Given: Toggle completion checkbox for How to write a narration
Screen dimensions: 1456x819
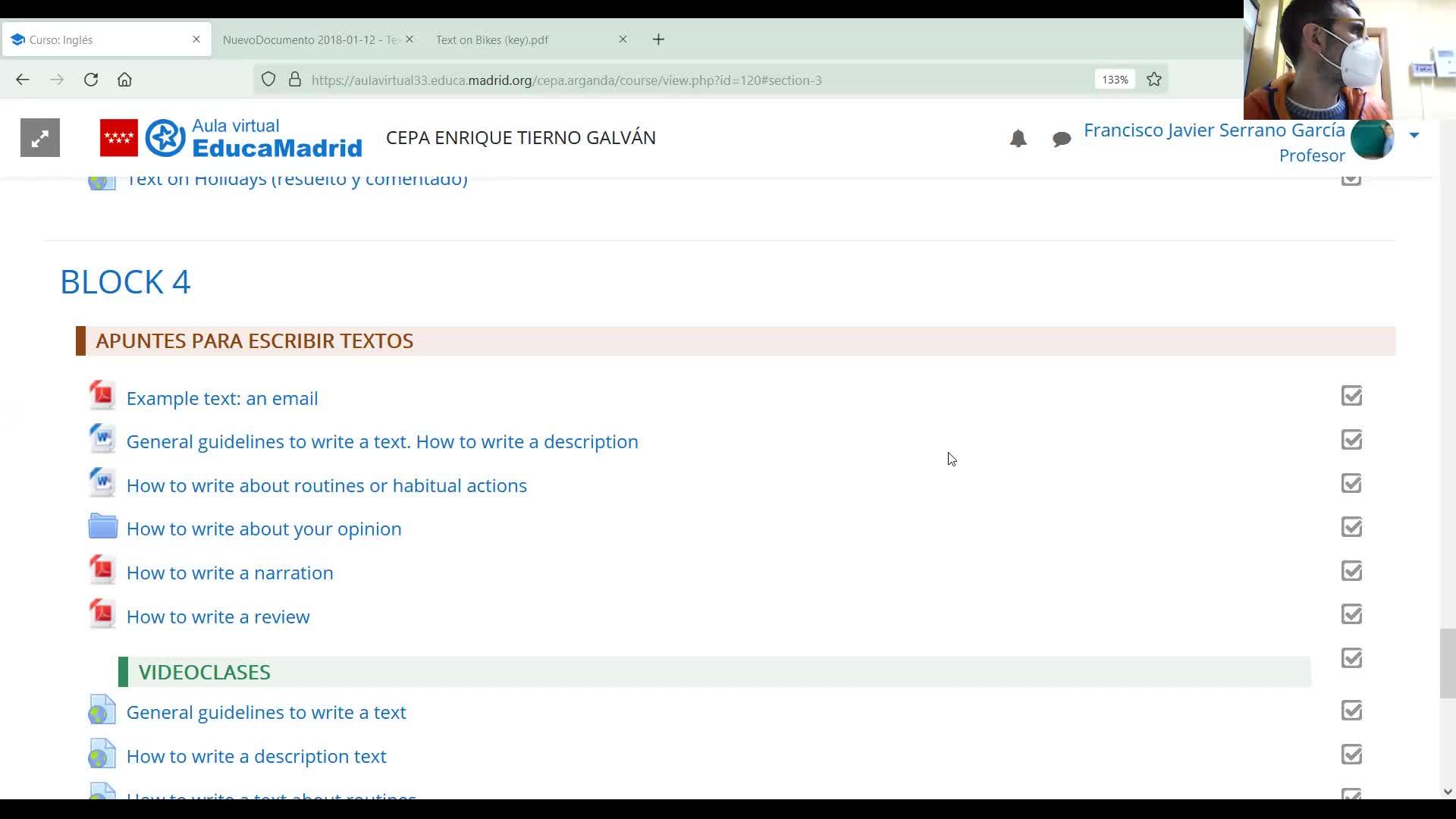Looking at the screenshot, I should pyautogui.click(x=1351, y=571).
